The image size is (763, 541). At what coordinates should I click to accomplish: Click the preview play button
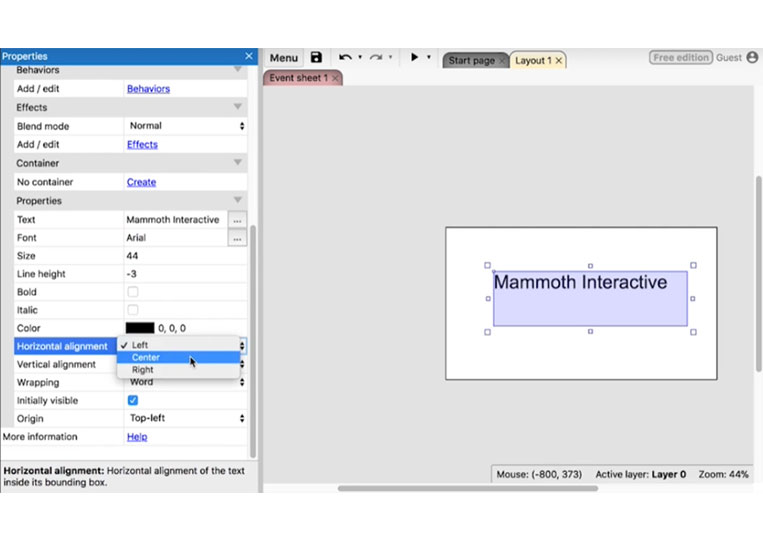tap(414, 57)
